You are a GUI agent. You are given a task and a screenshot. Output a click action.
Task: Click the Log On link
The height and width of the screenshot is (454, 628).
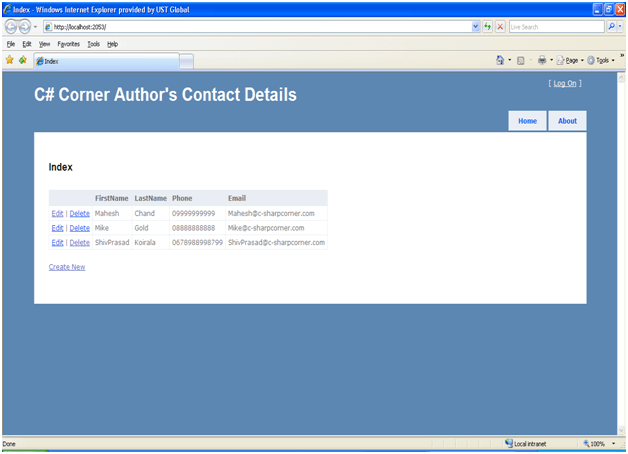565,83
